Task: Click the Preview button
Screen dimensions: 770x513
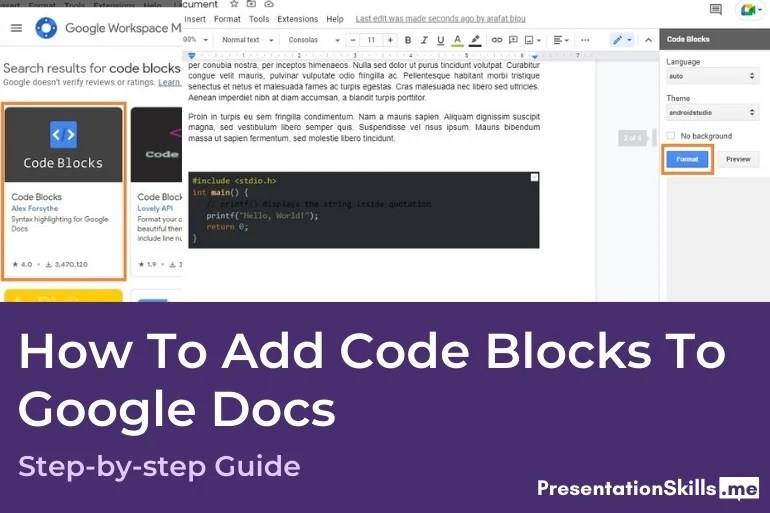Action: pyautogui.click(x=738, y=159)
